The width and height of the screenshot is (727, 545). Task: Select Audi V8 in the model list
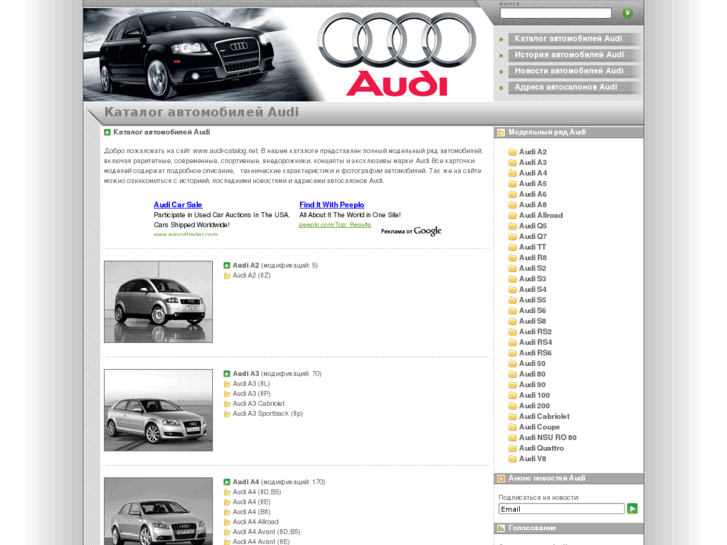coord(532,459)
